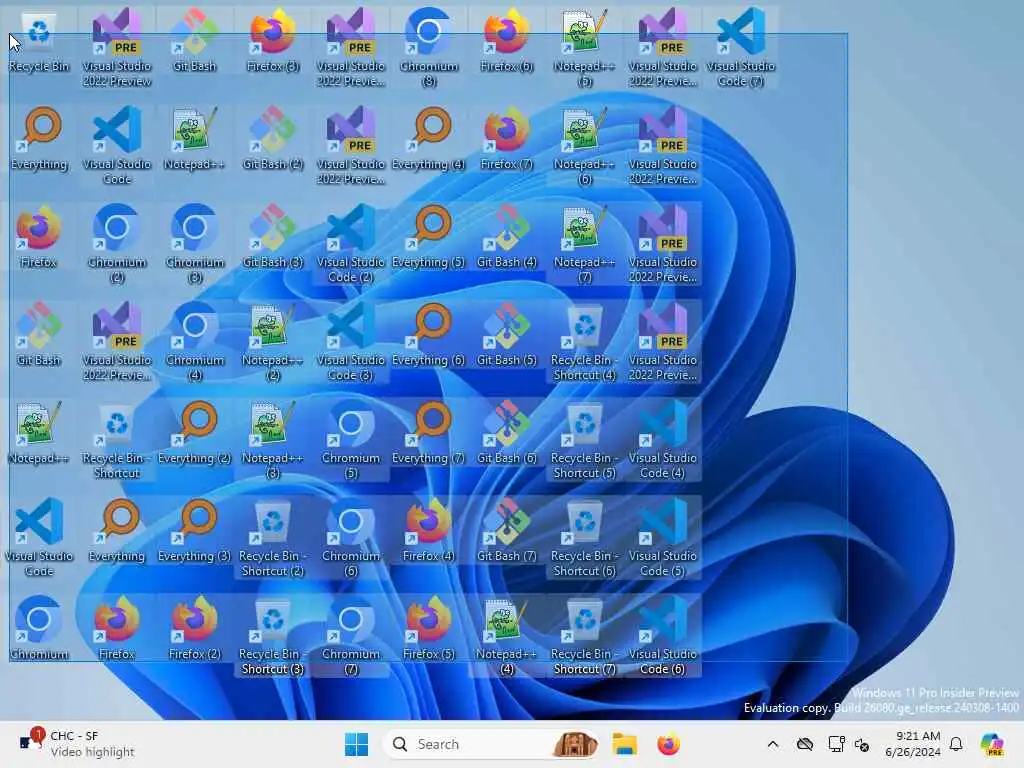
Task: Click the Chromium (5) shortcut
Action: [x=351, y=440]
